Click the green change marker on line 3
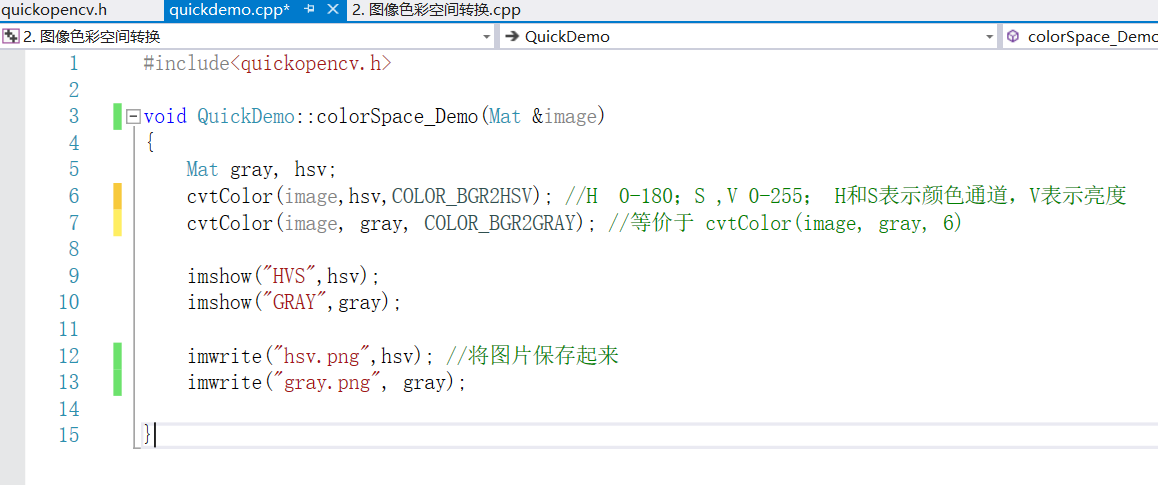 pos(117,117)
